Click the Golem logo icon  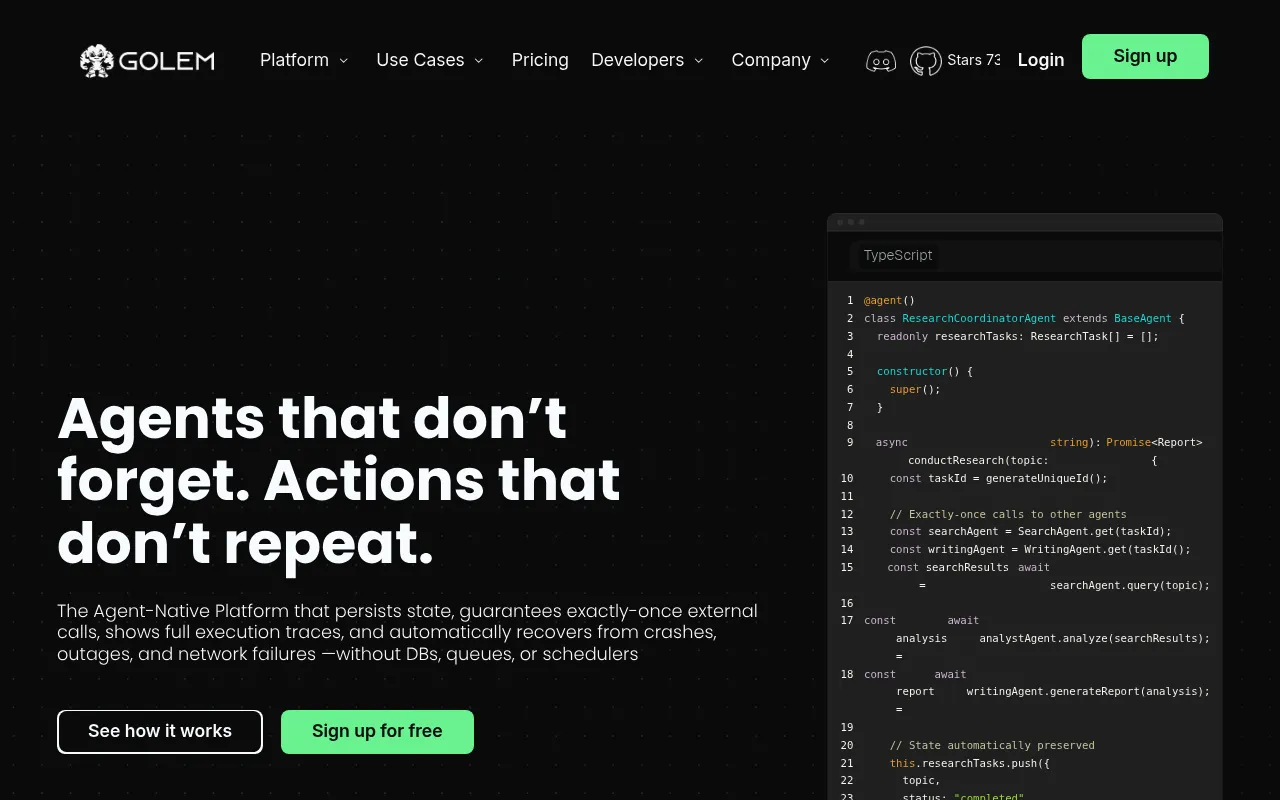click(96, 60)
